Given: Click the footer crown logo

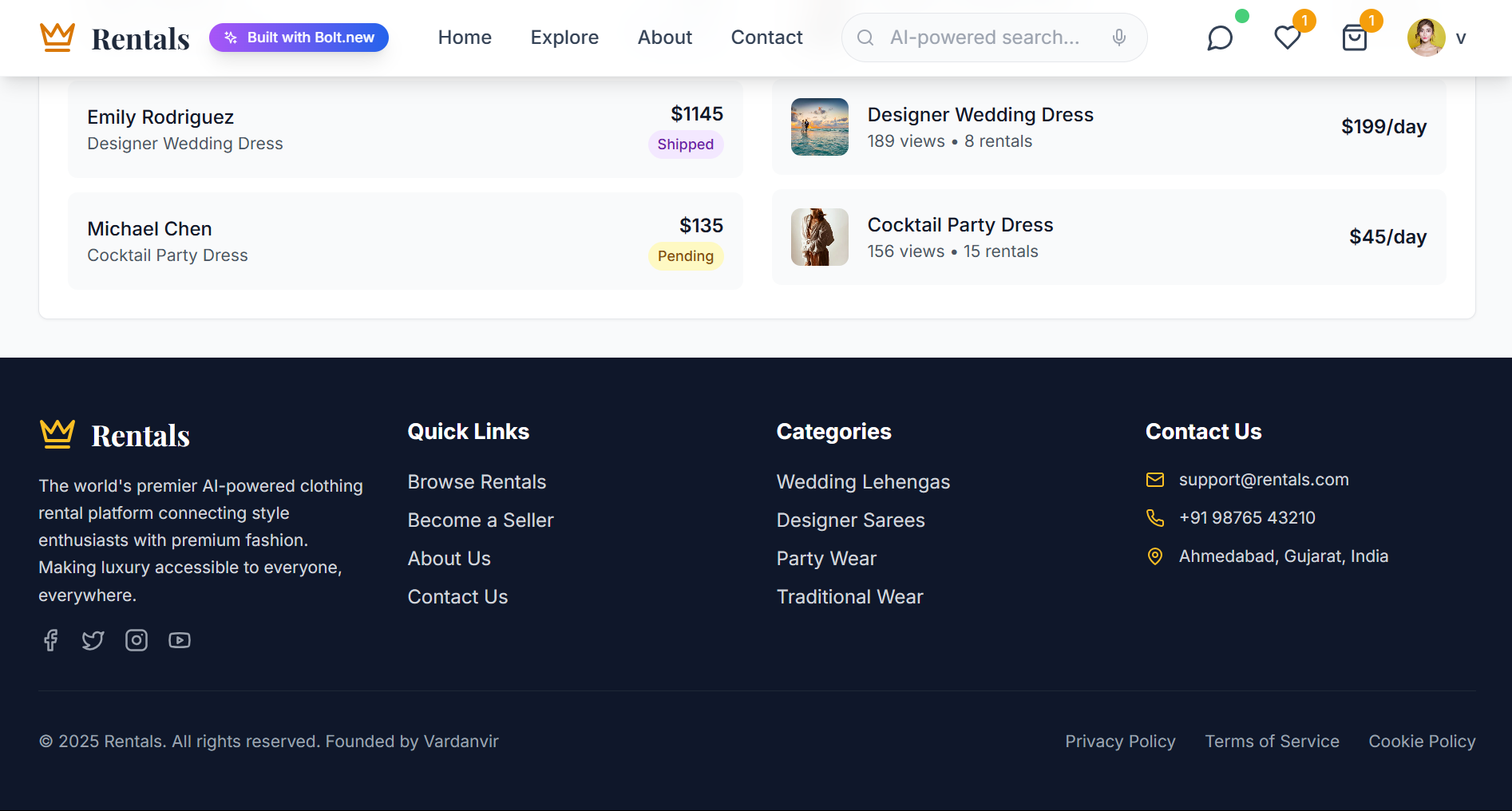Looking at the screenshot, I should pyautogui.click(x=57, y=434).
